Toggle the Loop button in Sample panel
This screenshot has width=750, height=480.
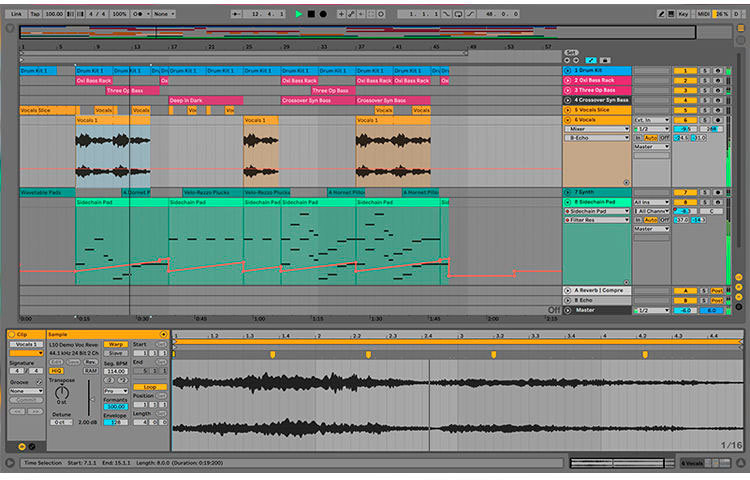150,386
